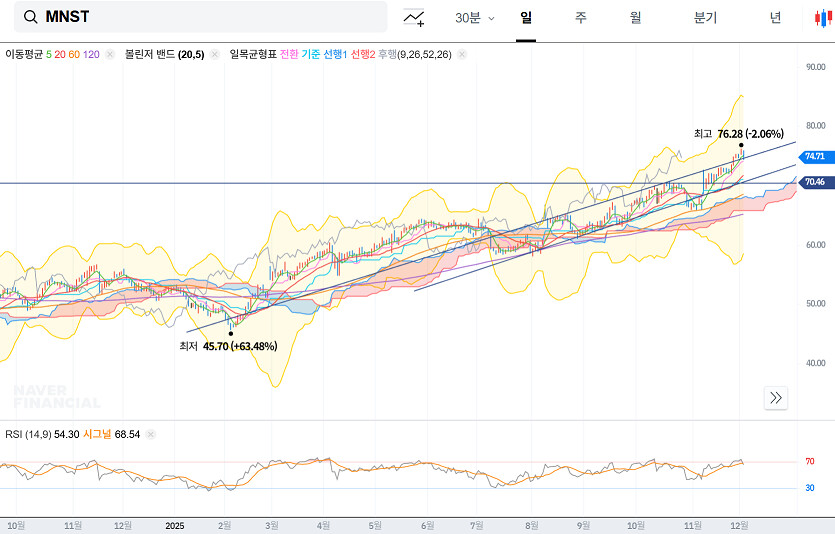Click the 6월 label on time axis
The height and width of the screenshot is (534, 835).
click(x=428, y=526)
